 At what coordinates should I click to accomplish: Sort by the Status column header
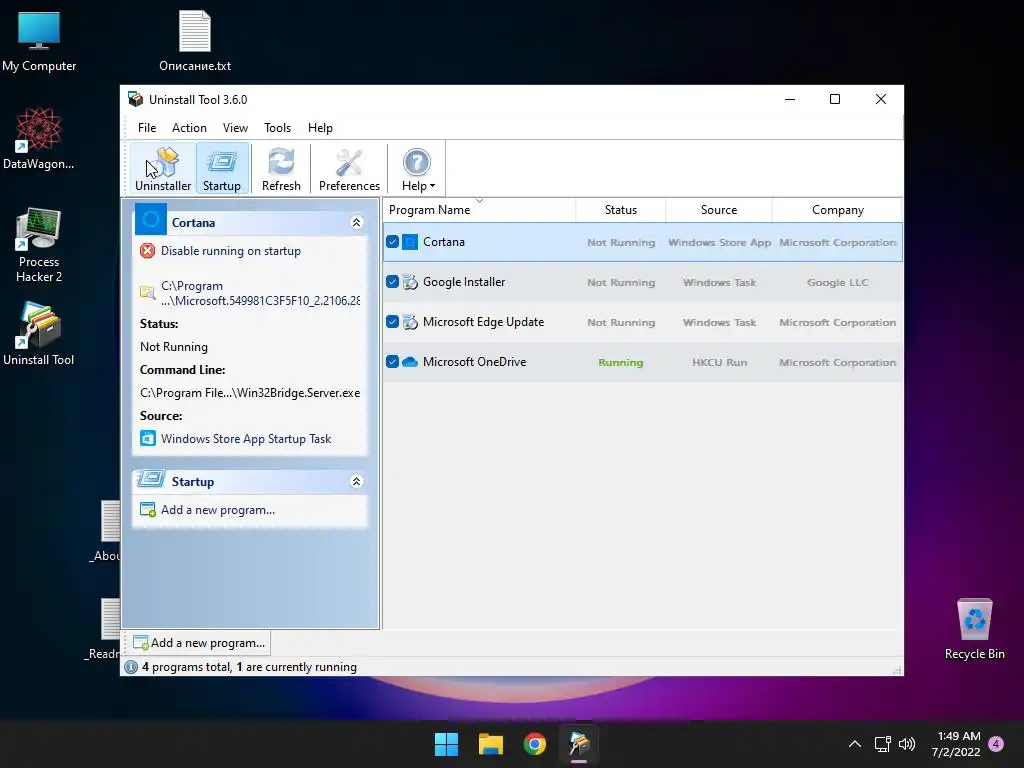coord(620,210)
